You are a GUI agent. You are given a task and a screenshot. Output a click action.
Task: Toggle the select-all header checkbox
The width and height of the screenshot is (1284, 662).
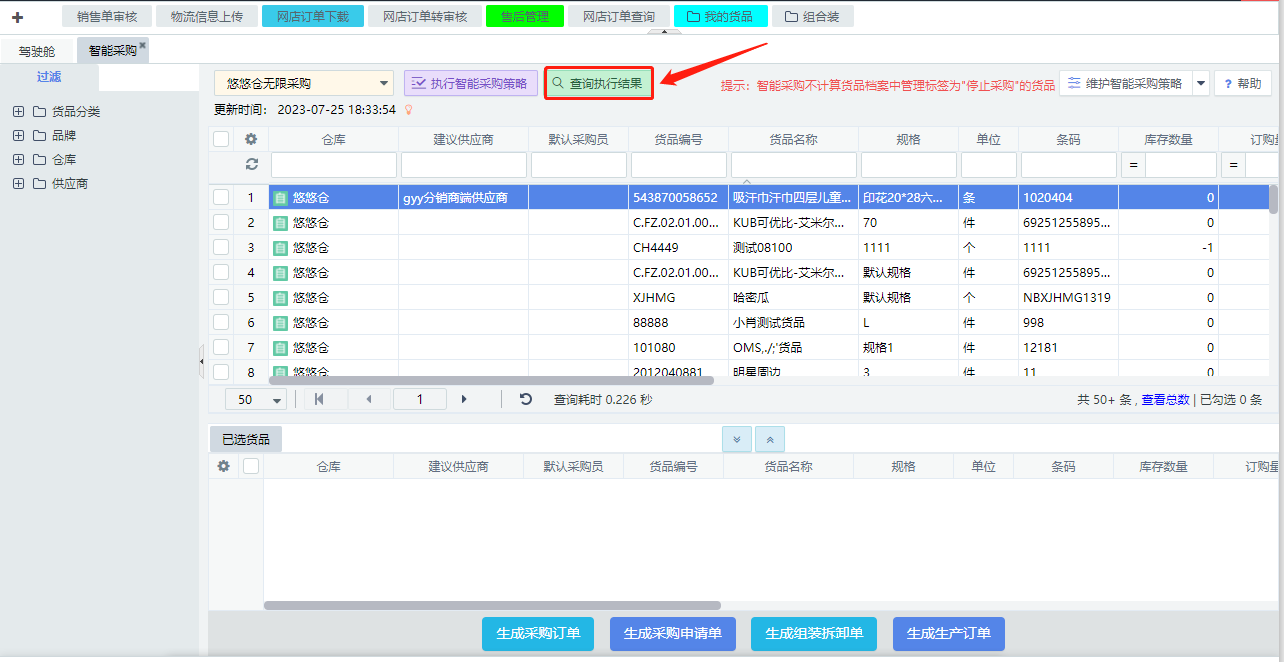[x=221, y=140]
